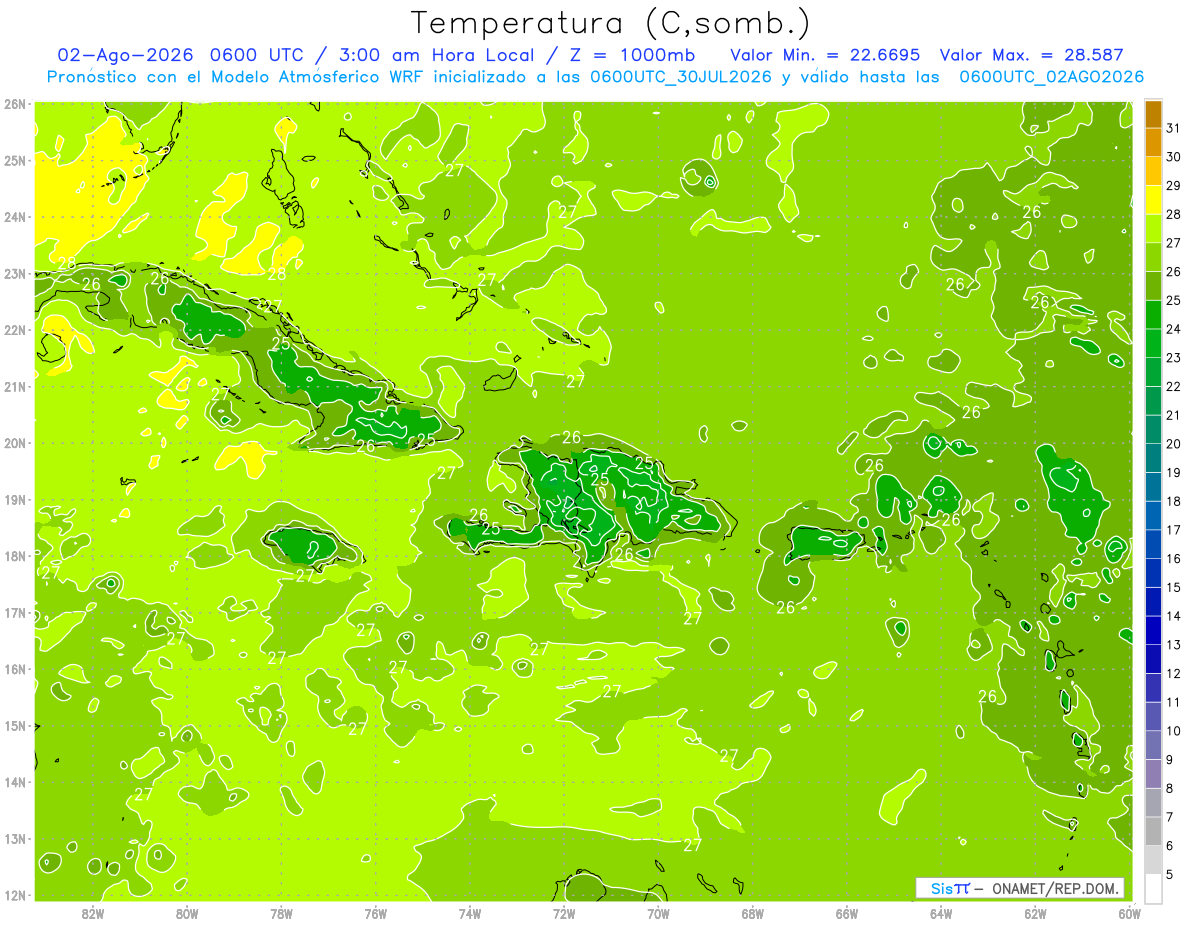Viewport: 1200px width, 927px height.
Task: Click the color bar label 10
Action: (x=1173, y=731)
